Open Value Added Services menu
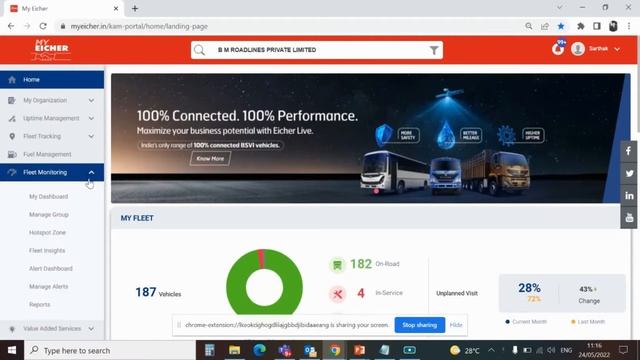This screenshot has width=640, height=360. [52, 329]
